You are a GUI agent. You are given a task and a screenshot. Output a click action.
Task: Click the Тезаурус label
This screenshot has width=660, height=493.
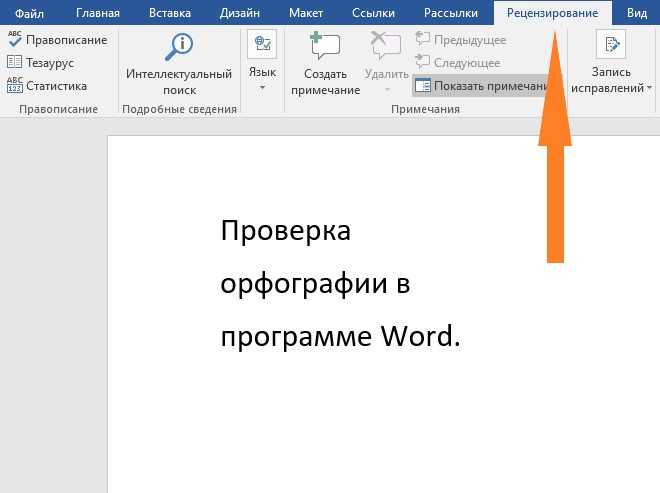[x=50, y=63]
